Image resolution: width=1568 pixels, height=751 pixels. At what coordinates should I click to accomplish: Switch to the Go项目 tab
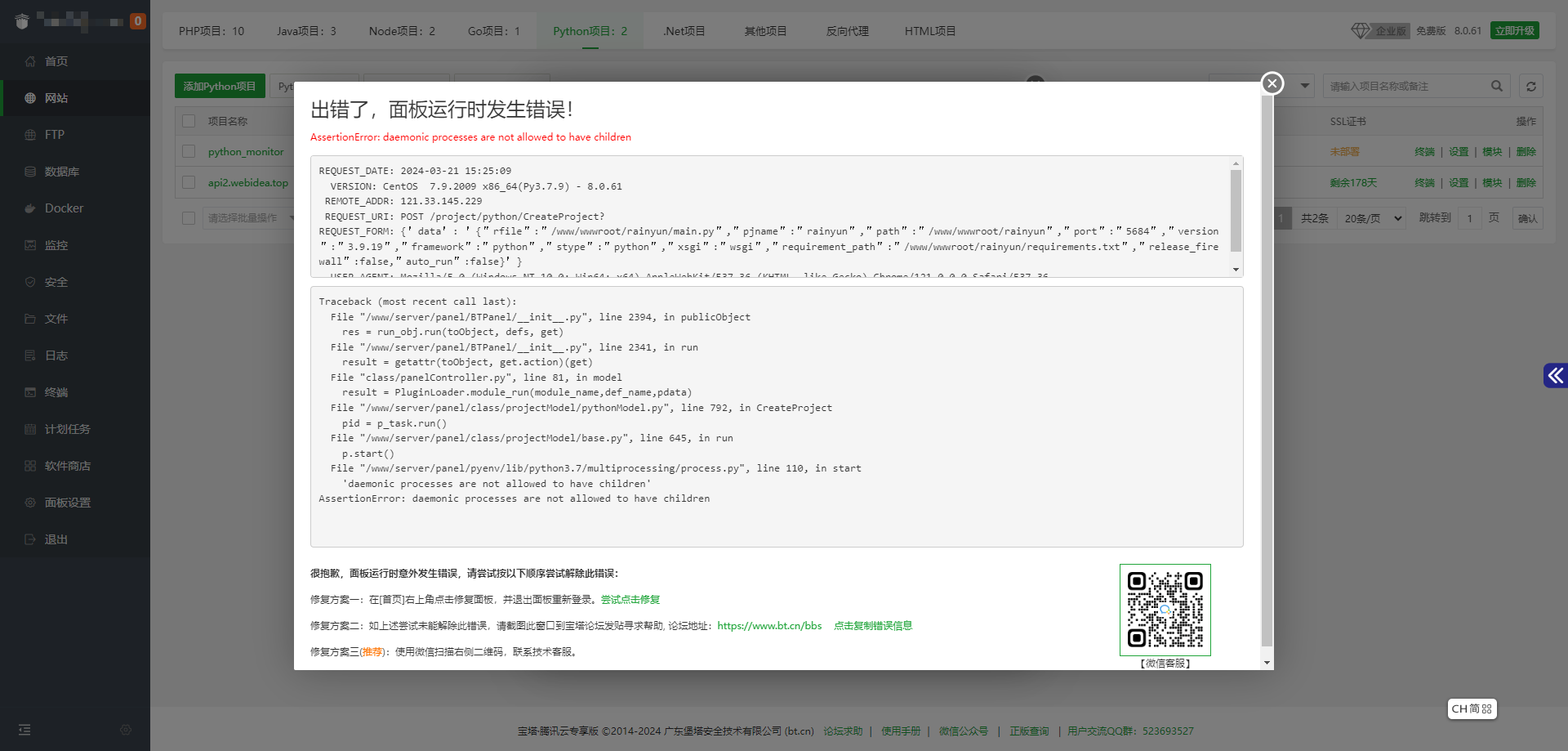click(494, 31)
